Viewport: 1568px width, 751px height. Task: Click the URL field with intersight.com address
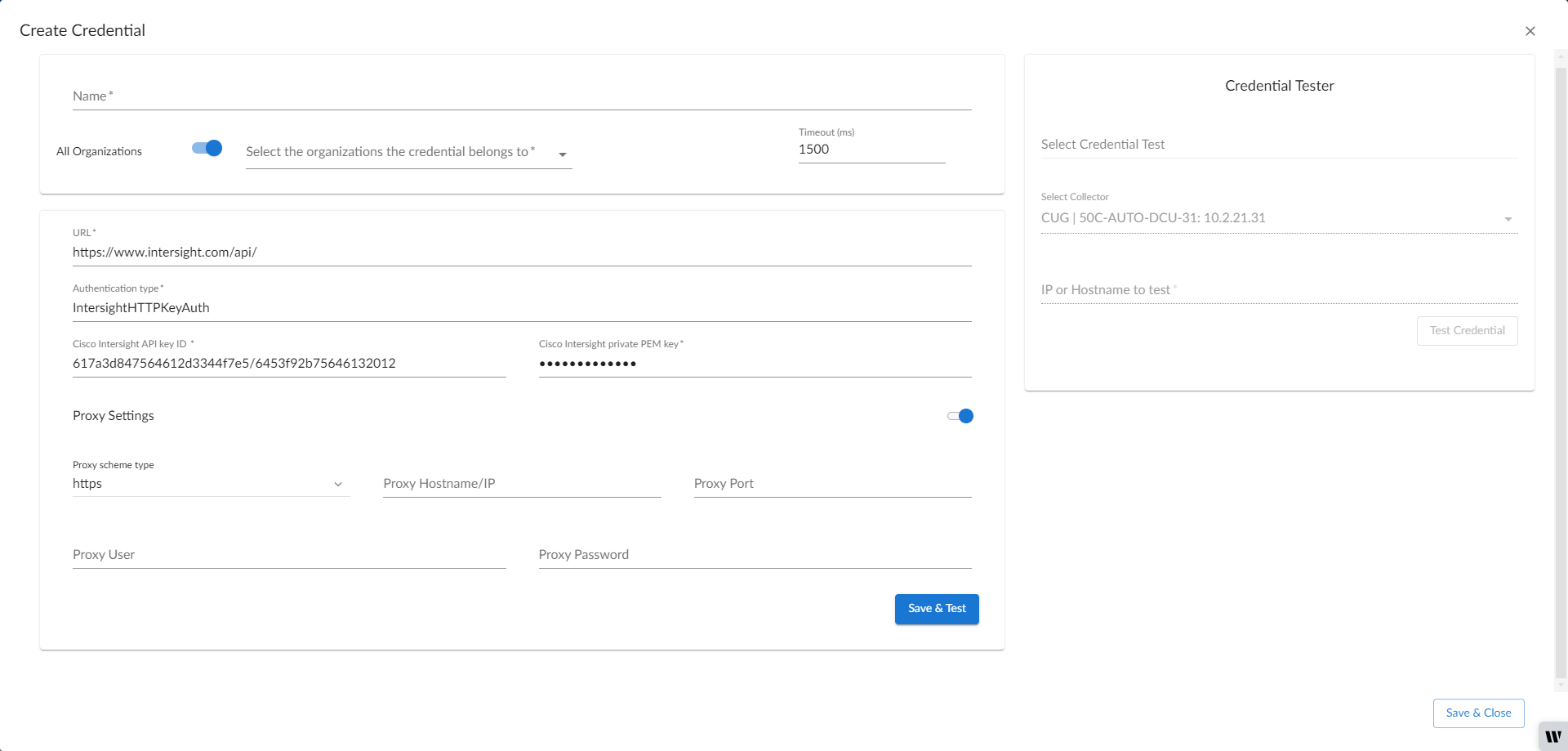(522, 253)
